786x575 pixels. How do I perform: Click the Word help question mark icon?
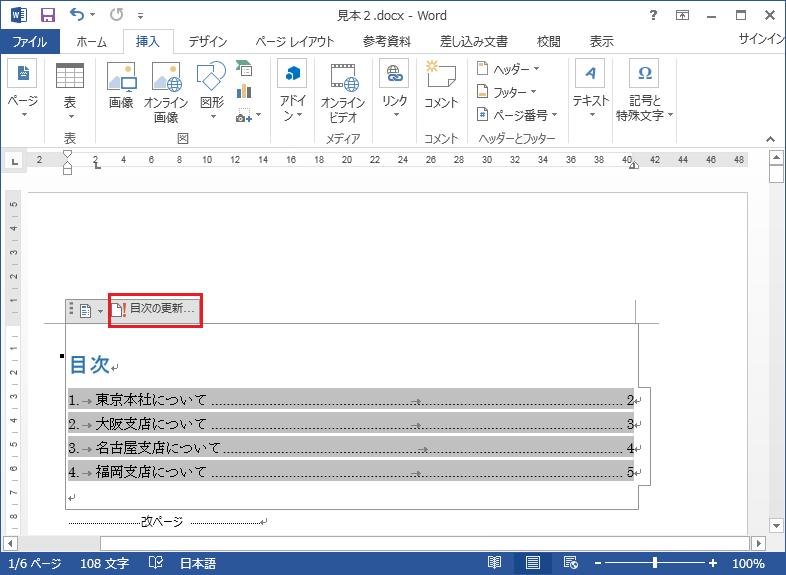[653, 15]
